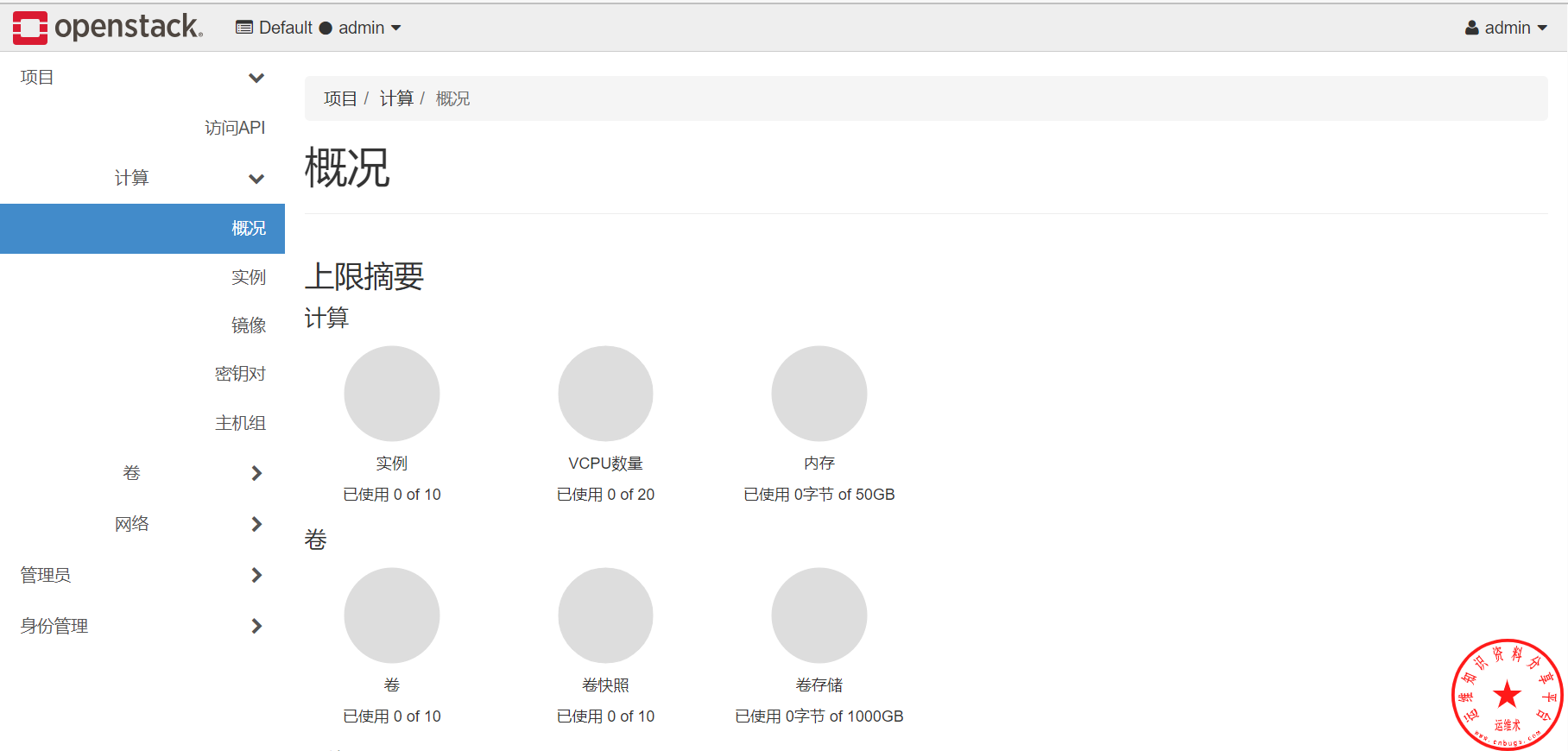Click the 计算 breadcrumb link
This screenshot has width=1568, height=751.
pyautogui.click(x=396, y=98)
